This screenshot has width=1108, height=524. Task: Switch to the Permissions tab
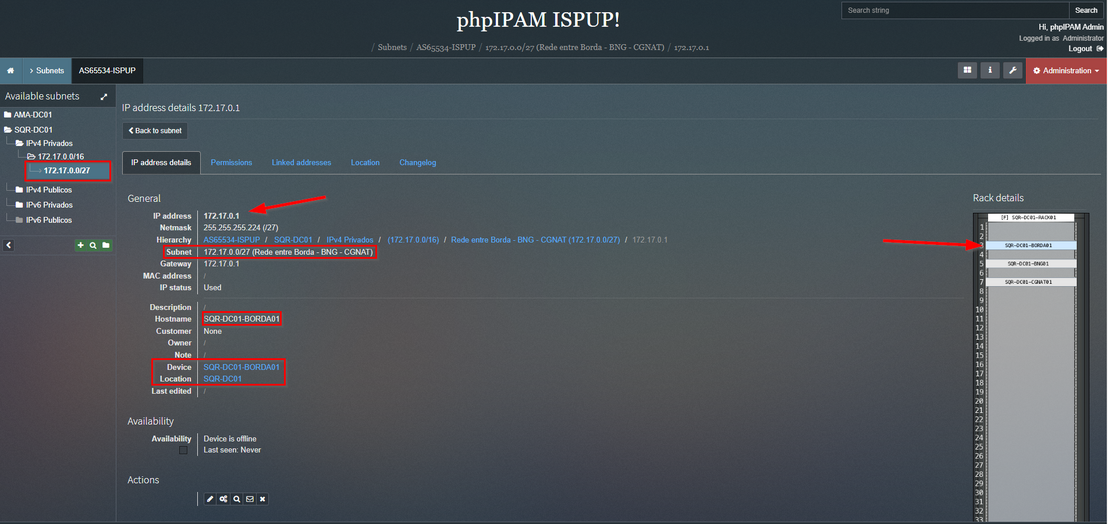[231, 162]
